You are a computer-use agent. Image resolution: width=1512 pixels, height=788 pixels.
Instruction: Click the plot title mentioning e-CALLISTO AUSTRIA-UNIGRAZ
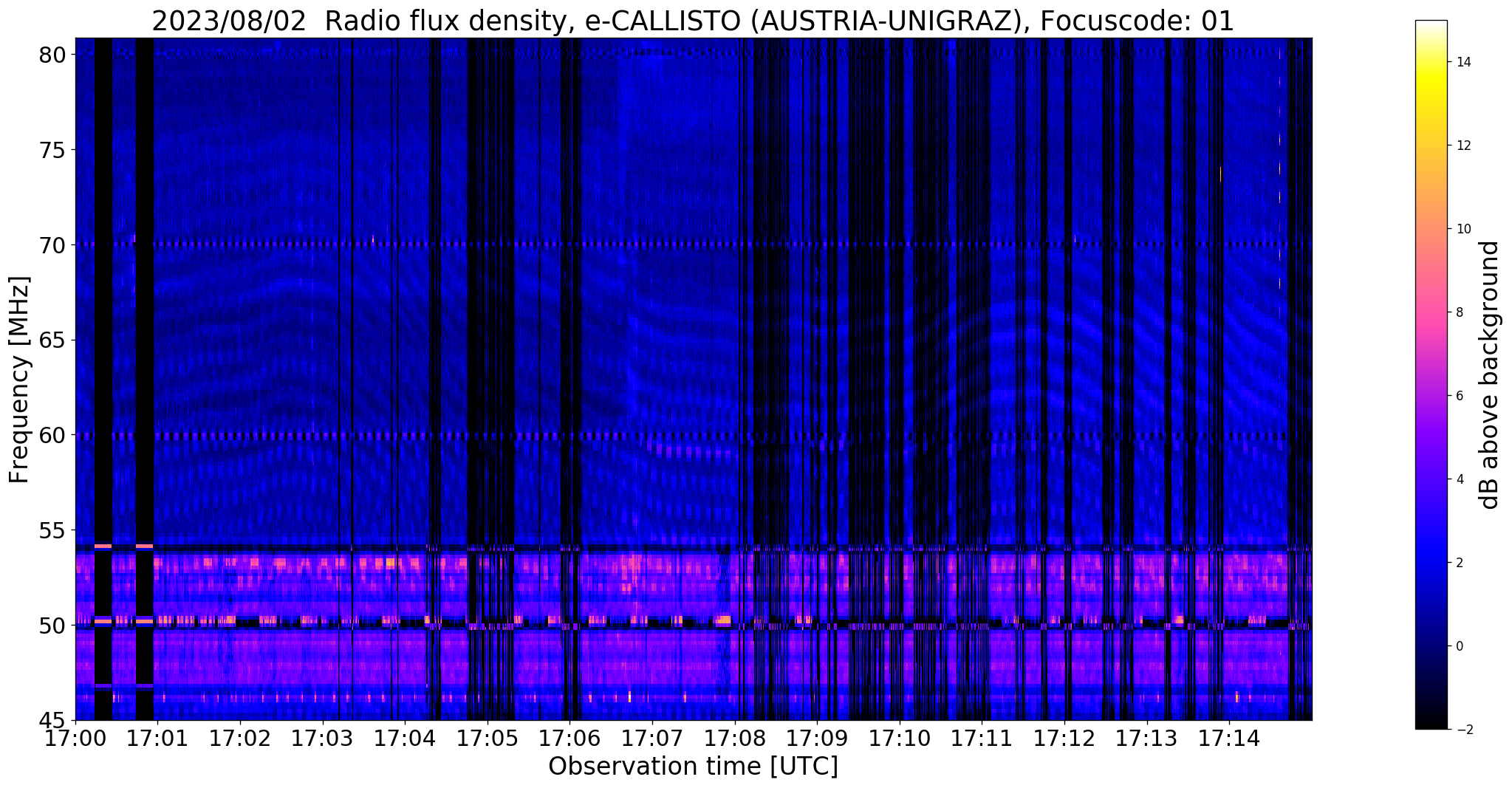tap(693, 21)
